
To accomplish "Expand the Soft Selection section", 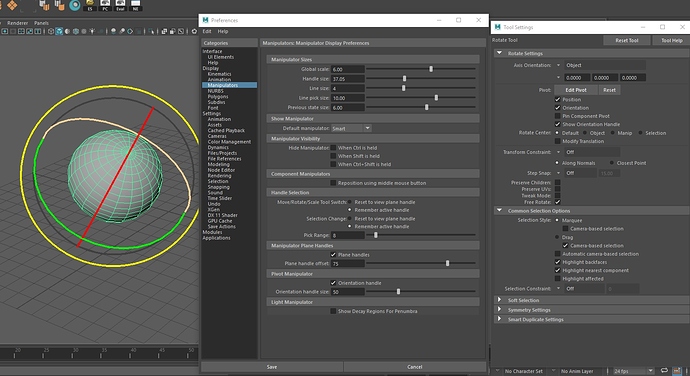I will click(499, 300).
